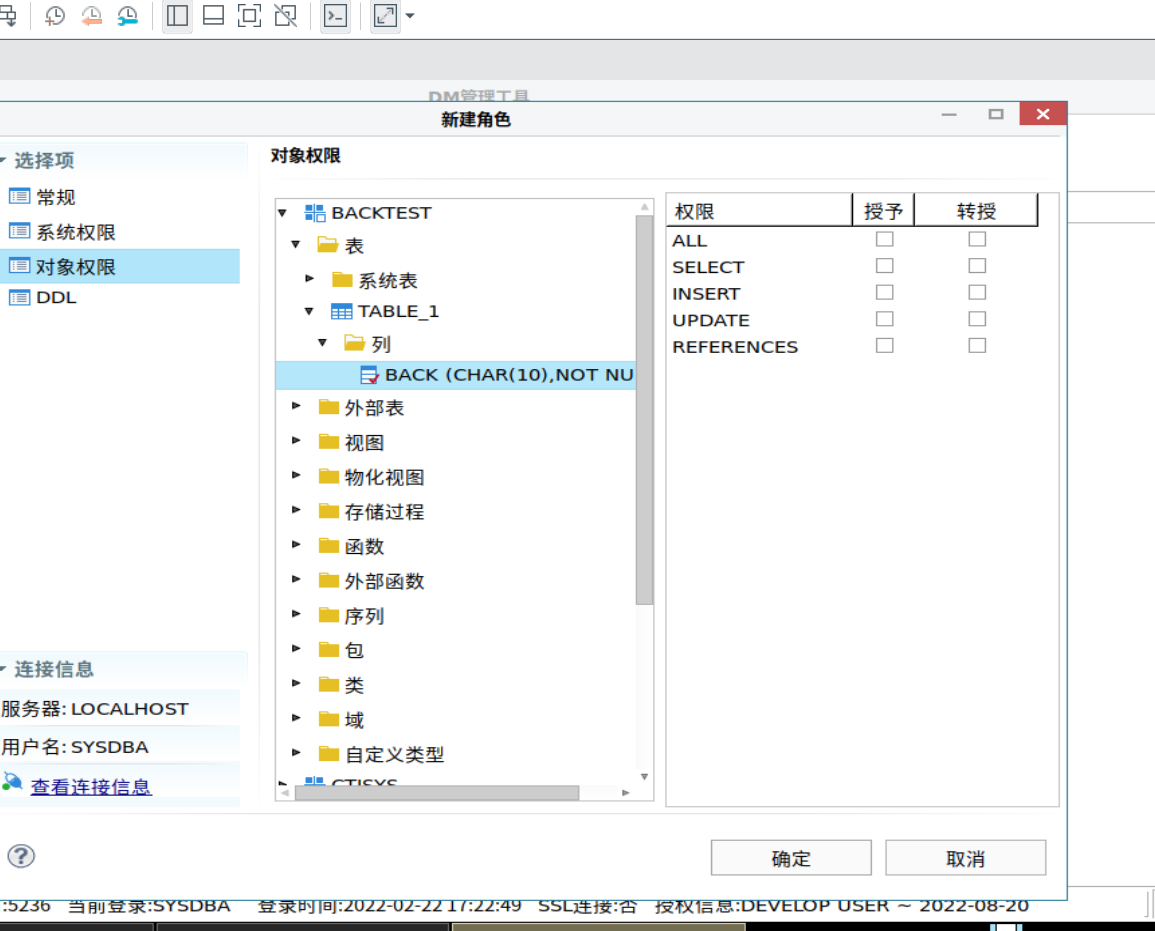
Task: Expand the 系统表 folder node
Action: 309,278
